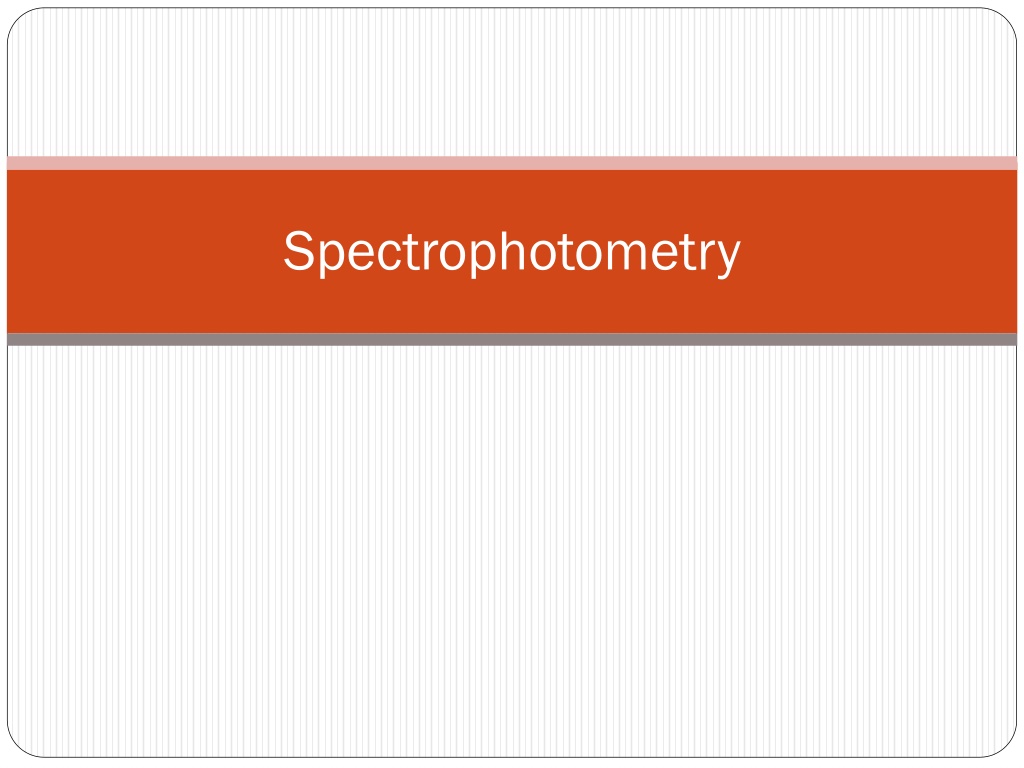Click the empty striped area below the banner
This screenshot has width=1024, height=768.
(512, 551)
